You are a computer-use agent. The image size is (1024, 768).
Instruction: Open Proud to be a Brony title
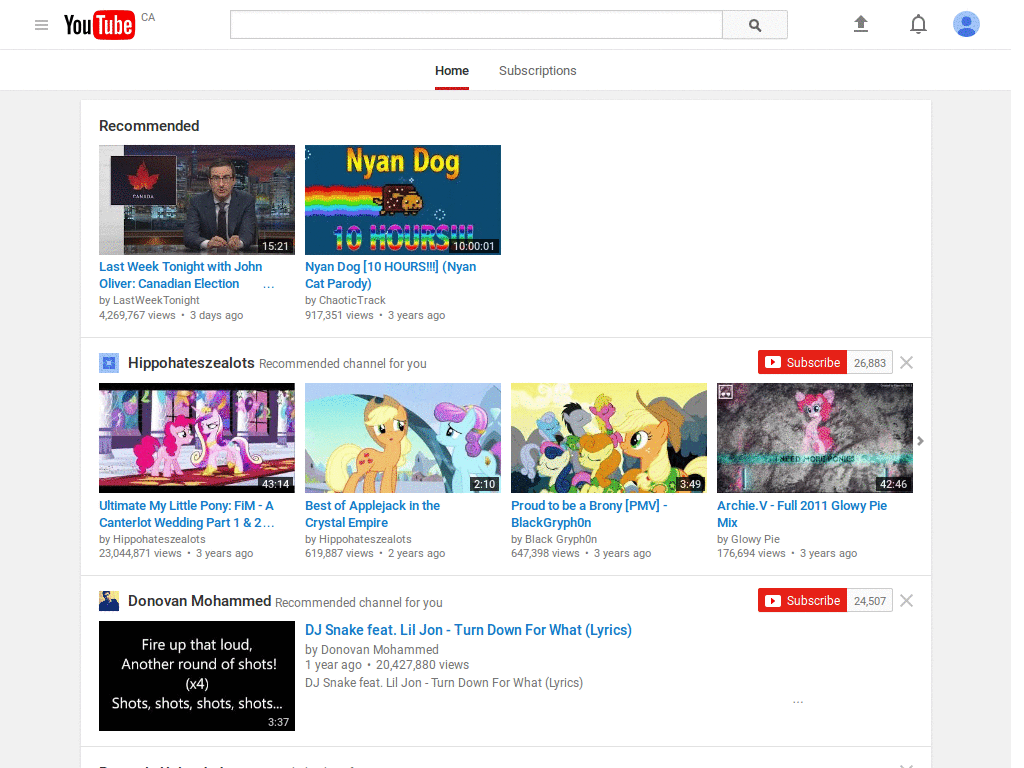pyautogui.click(x=589, y=514)
